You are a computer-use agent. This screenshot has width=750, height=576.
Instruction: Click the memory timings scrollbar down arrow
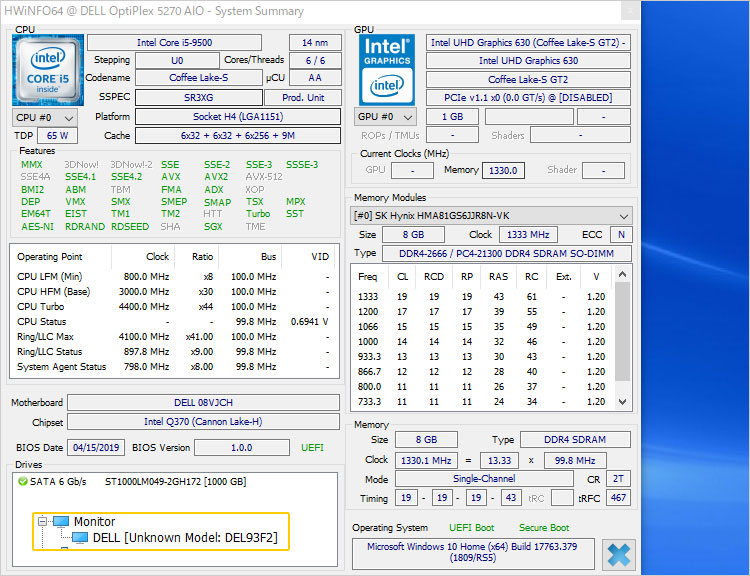pos(622,402)
